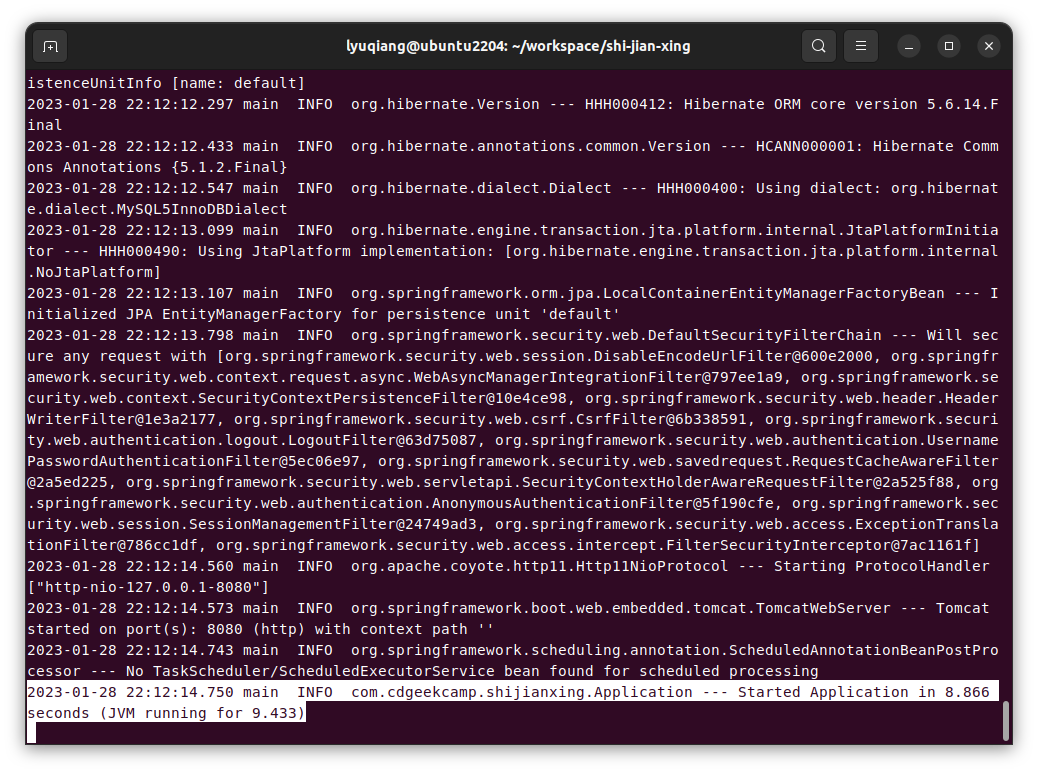This screenshot has height=773, width=1038.
Task: Click the terminal cursor block
Action: point(31,733)
